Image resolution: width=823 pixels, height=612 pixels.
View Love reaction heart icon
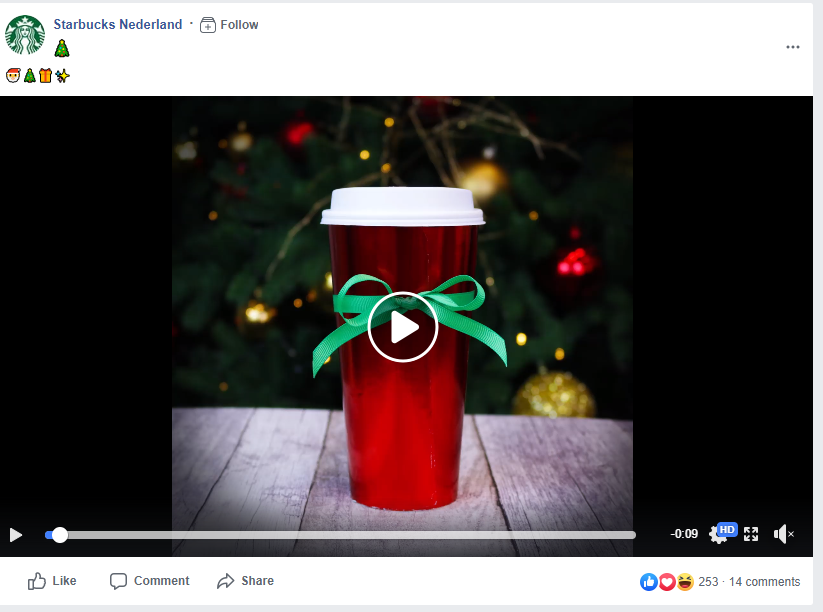(x=667, y=582)
